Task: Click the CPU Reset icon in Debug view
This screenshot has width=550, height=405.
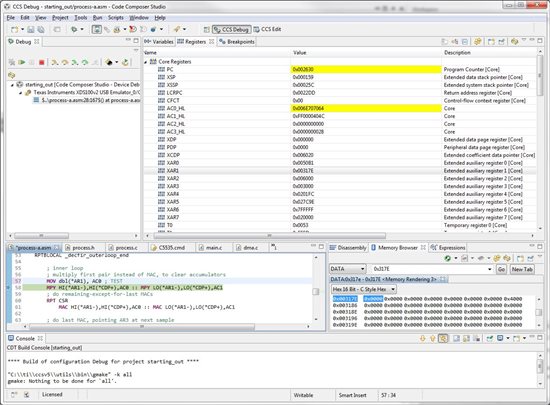Action: (109, 62)
